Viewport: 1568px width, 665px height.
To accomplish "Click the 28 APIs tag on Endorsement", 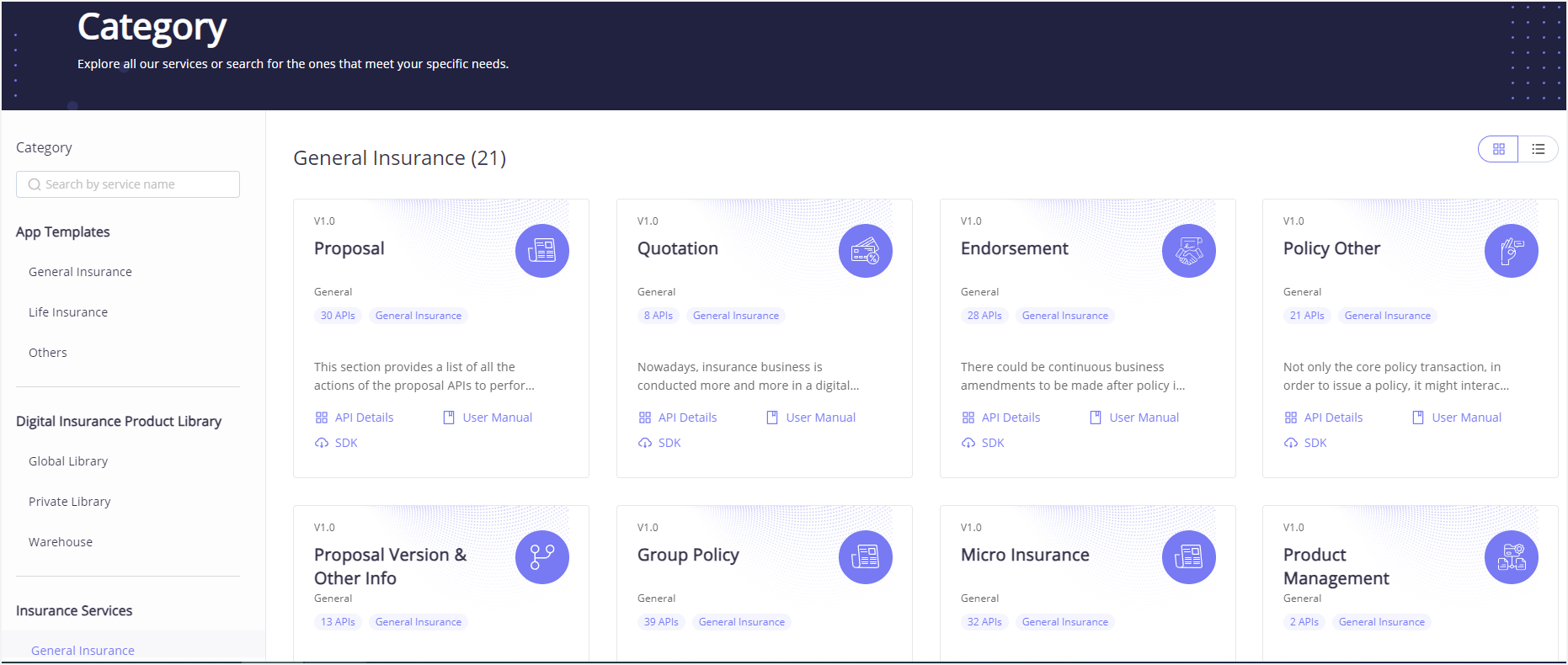I will point(984,316).
